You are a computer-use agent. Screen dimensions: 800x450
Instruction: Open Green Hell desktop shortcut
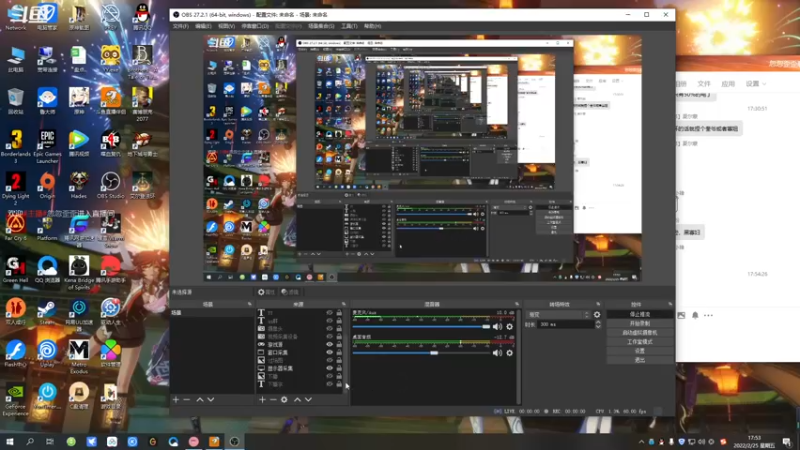15,270
